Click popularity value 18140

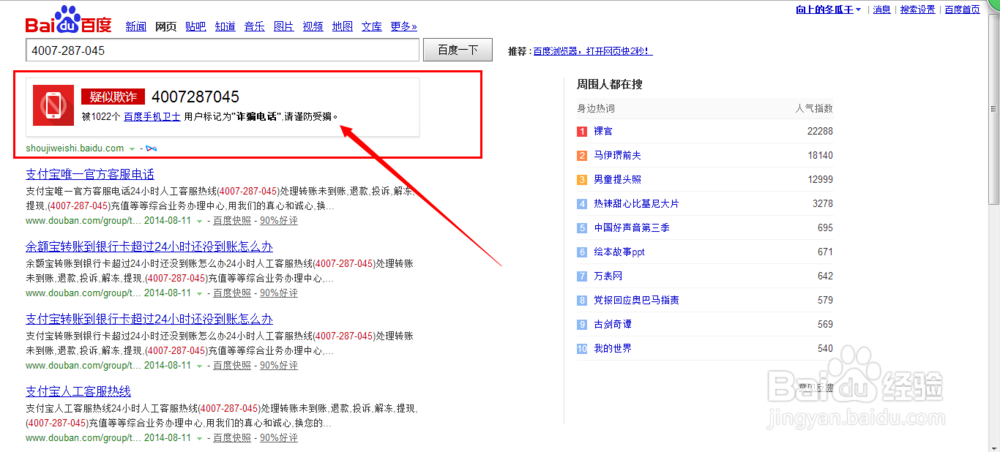coord(820,156)
